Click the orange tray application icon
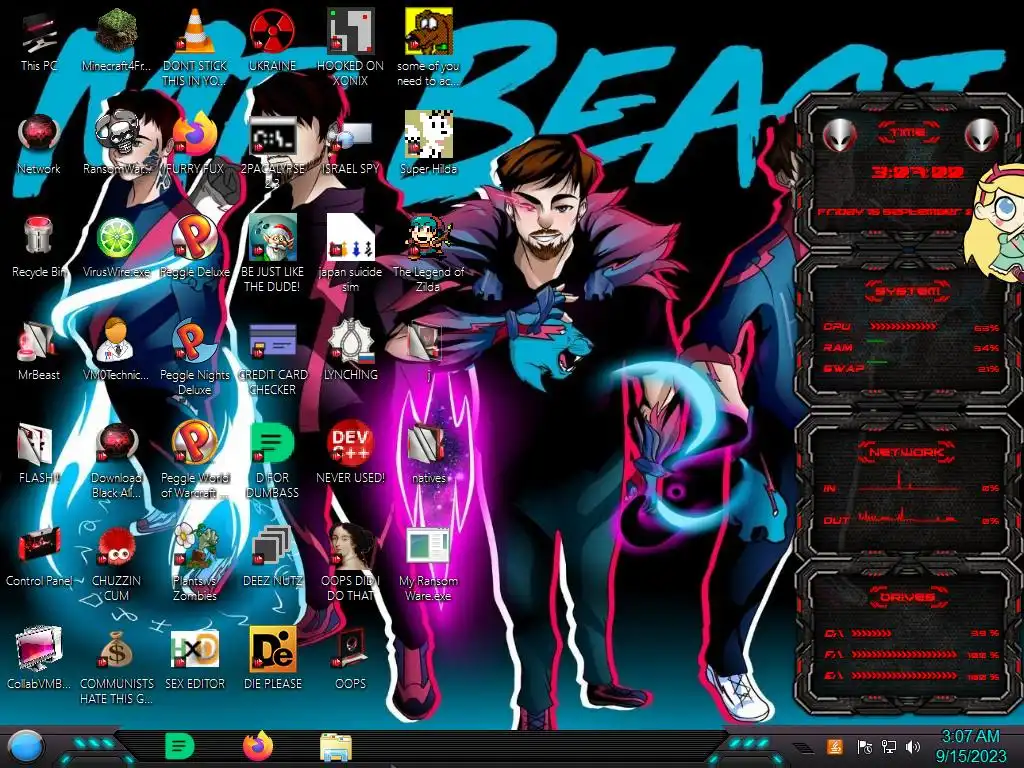1024x768 pixels. (835, 746)
